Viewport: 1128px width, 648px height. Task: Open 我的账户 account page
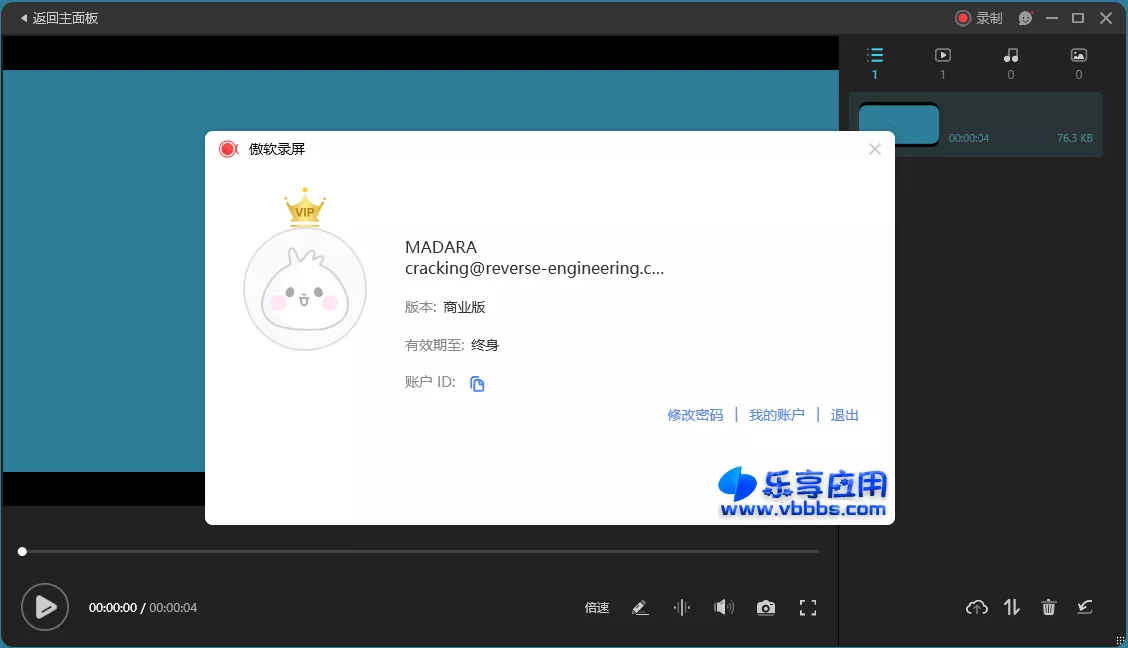(x=777, y=414)
